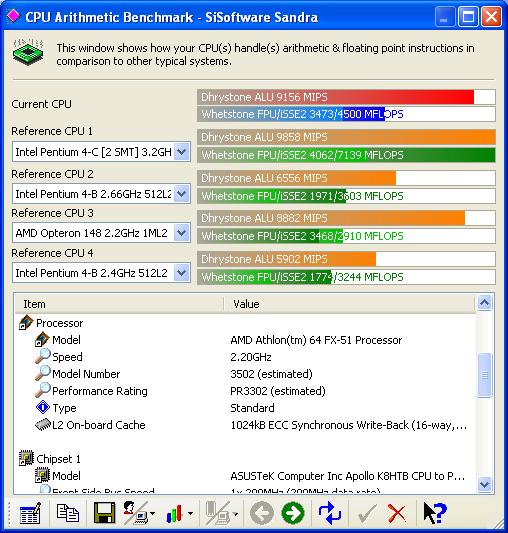Image resolution: width=508 pixels, height=533 pixels.
Task: Click the Dhrystone ALU 5902 MIPS bar
Action: coord(346,259)
